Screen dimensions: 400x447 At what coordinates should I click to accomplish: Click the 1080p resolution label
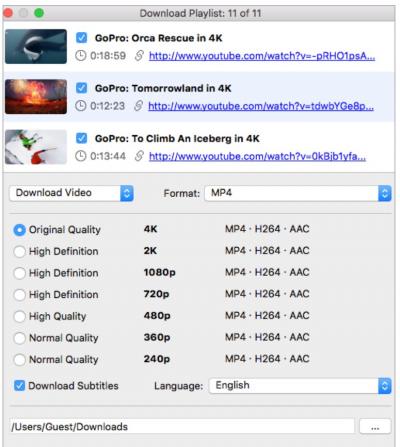(159, 273)
